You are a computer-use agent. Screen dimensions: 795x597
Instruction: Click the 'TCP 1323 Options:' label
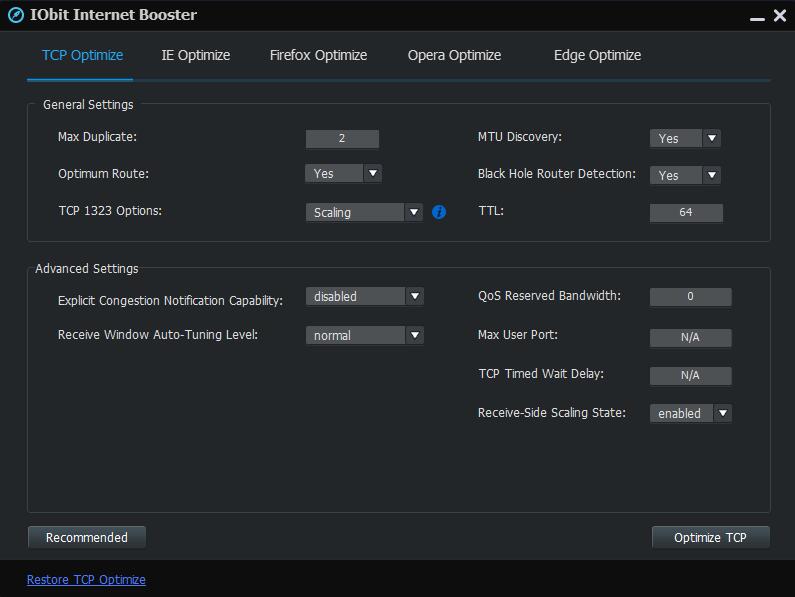point(110,211)
